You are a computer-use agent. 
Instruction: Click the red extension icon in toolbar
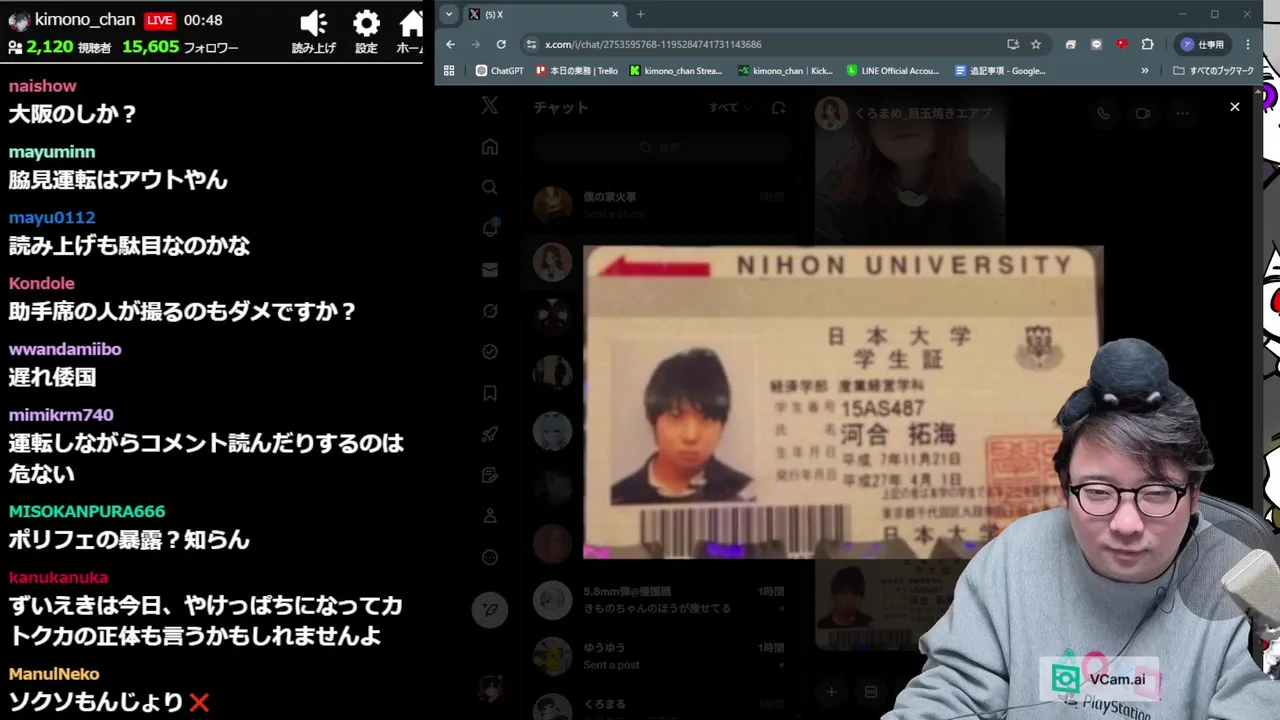pyautogui.click(x=1121, y=44)
